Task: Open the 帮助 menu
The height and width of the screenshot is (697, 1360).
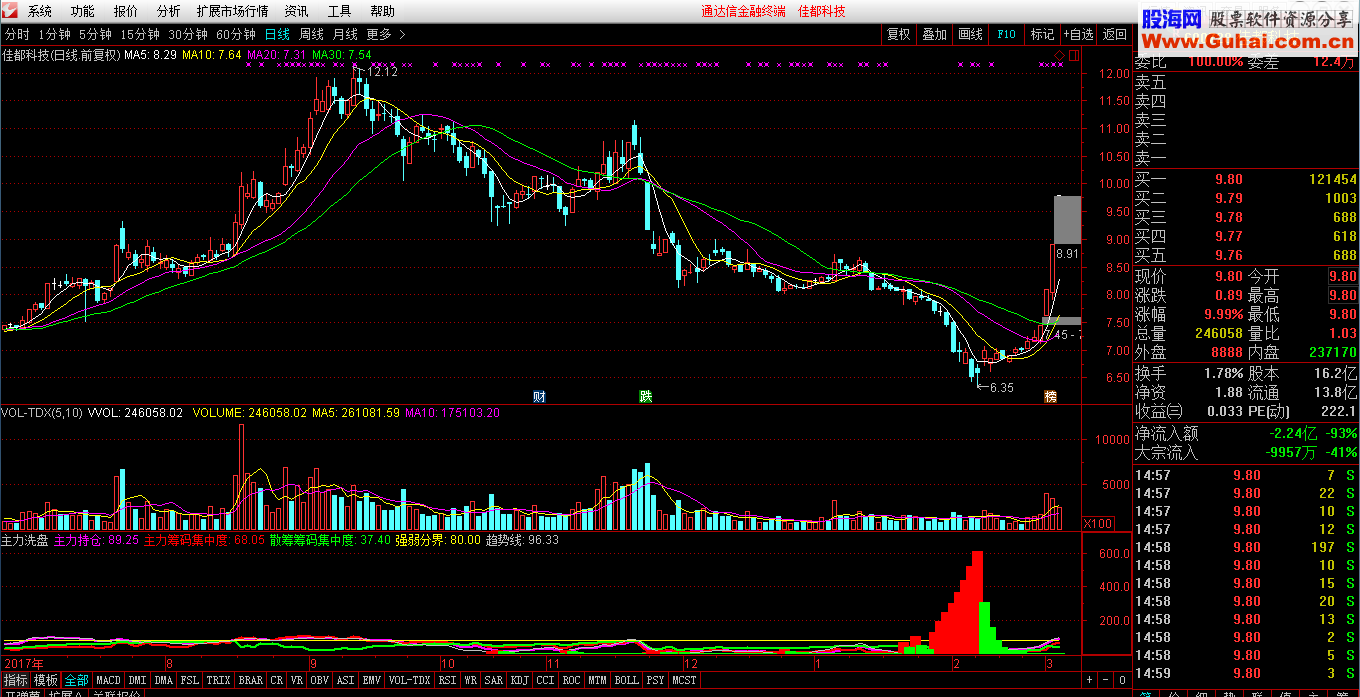Action: pyautogui.click(x=382, y=11)
